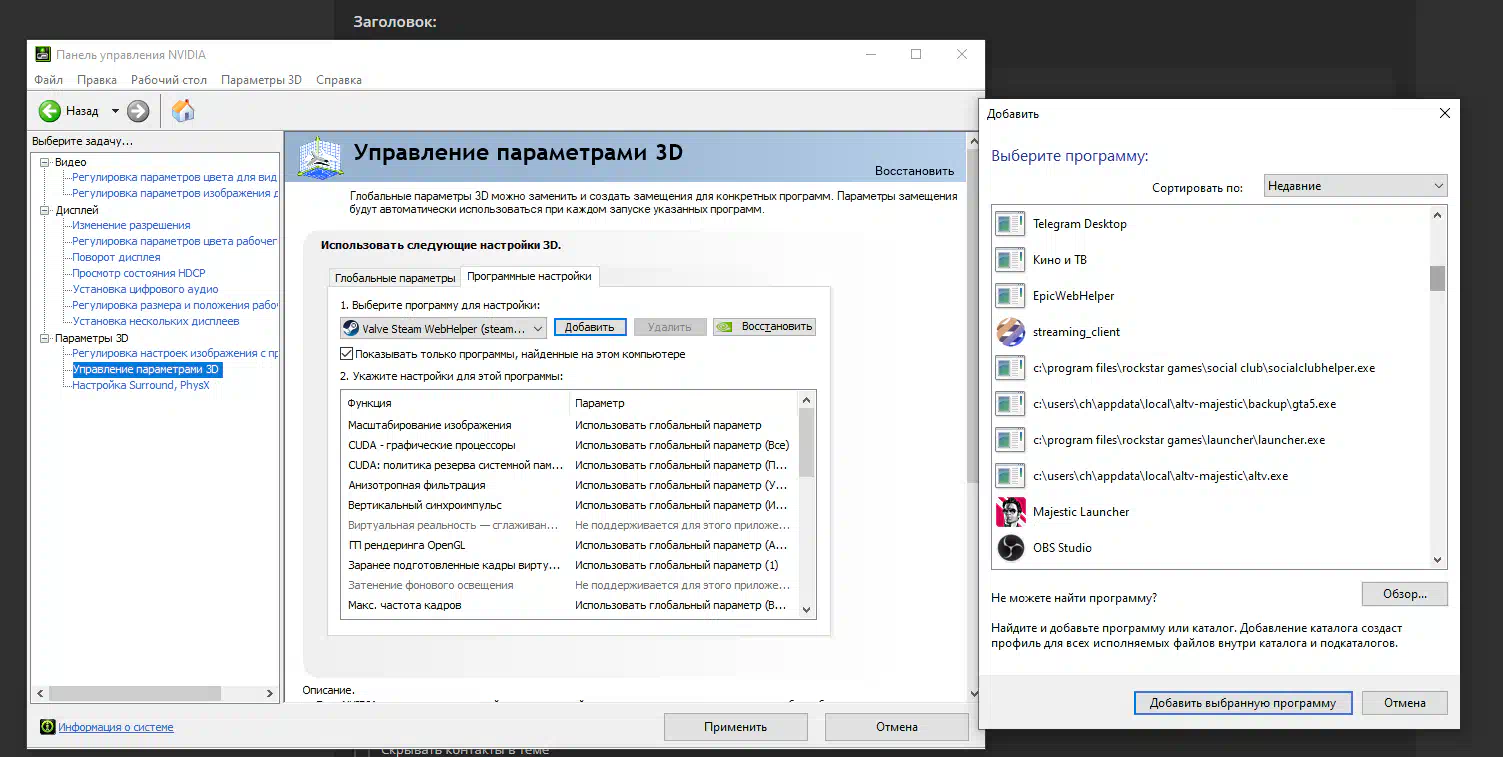Open the sort by 'Недавние' dropdown
The height and width of the screenshot is (757, 1503).
1355,186
